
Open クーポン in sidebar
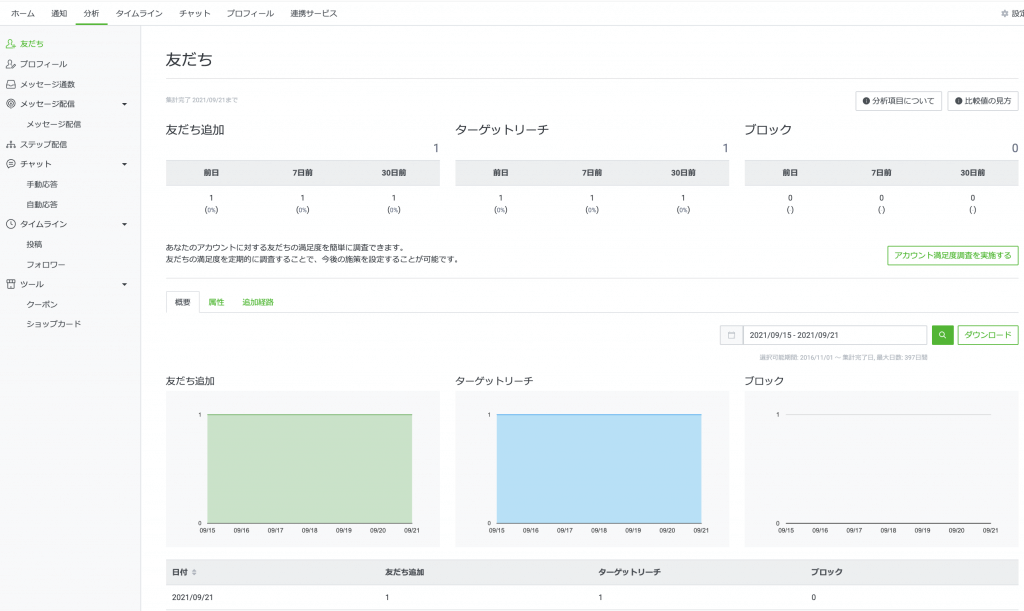tap(42, 304)
